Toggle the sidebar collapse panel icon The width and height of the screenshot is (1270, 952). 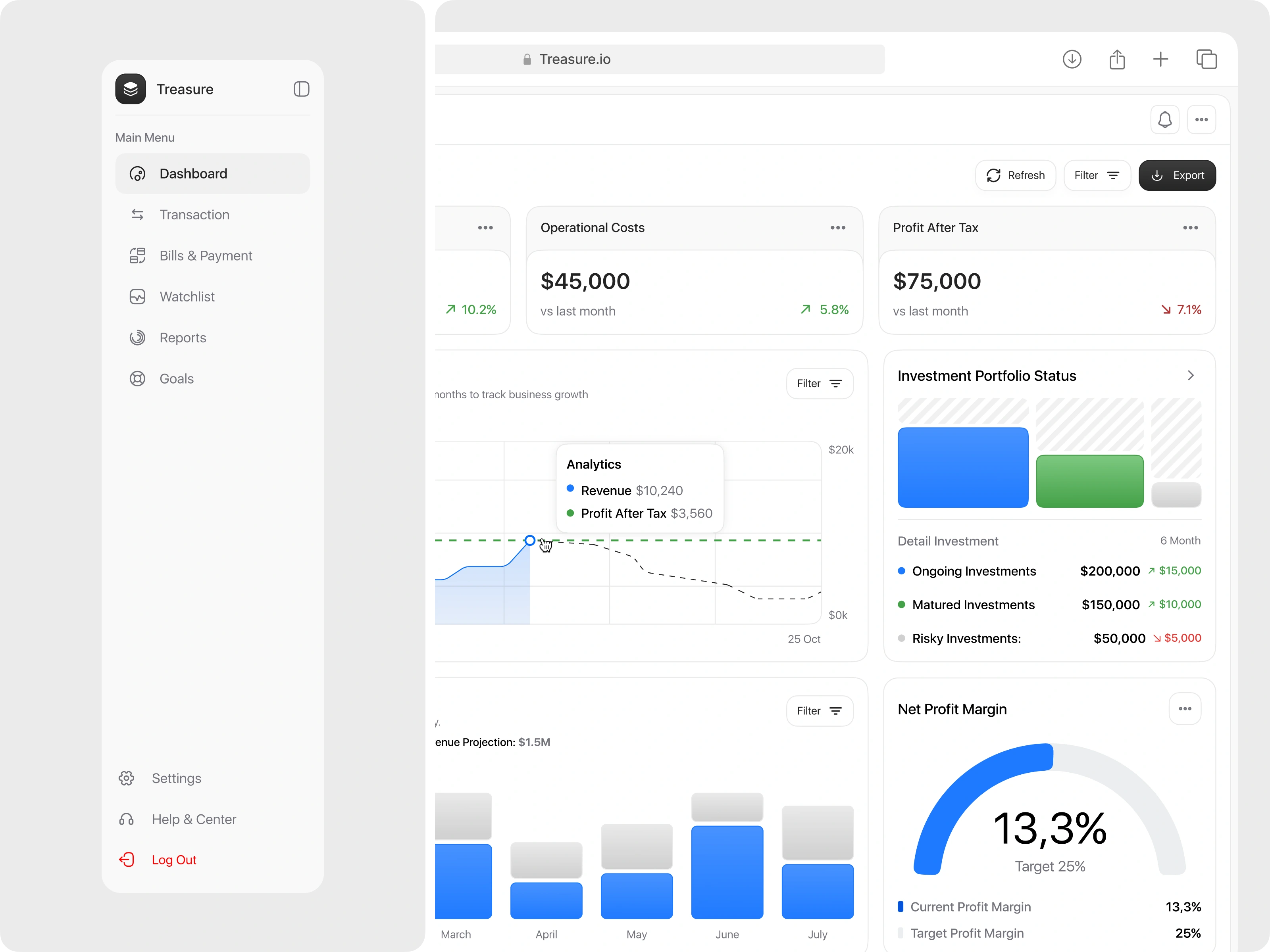(x=301, y=89)
